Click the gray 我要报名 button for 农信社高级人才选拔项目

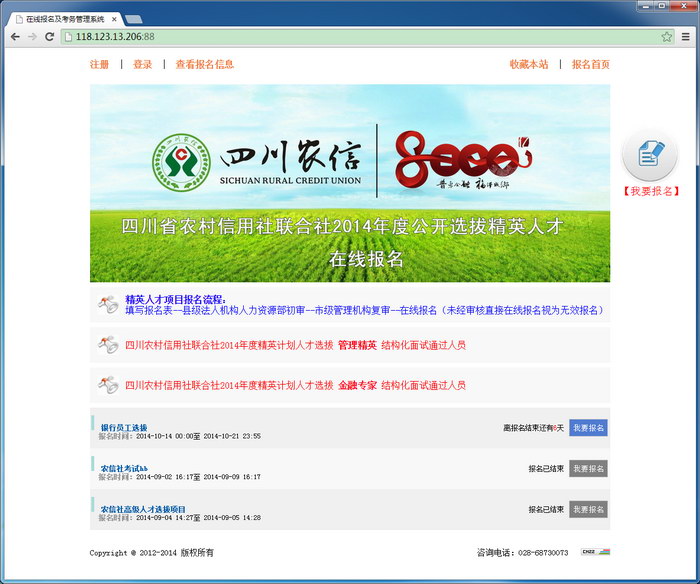[588, 509]
